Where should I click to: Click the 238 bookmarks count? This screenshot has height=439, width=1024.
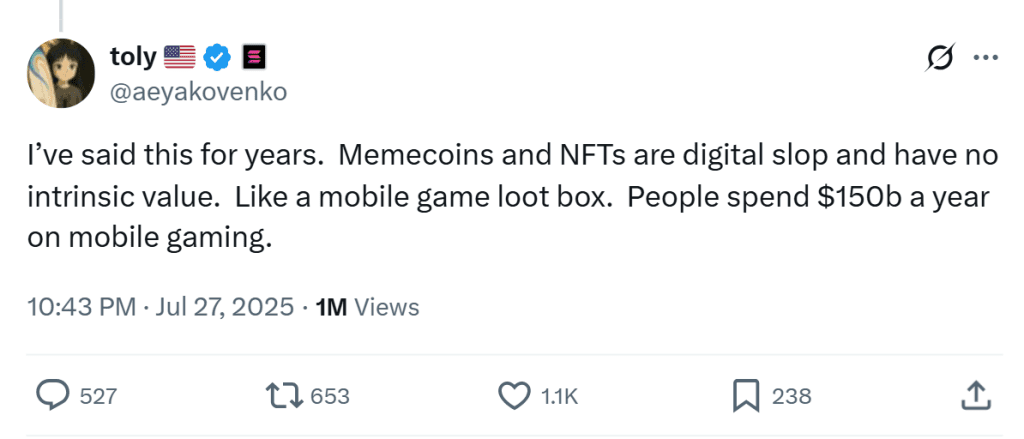click(791, 396)
